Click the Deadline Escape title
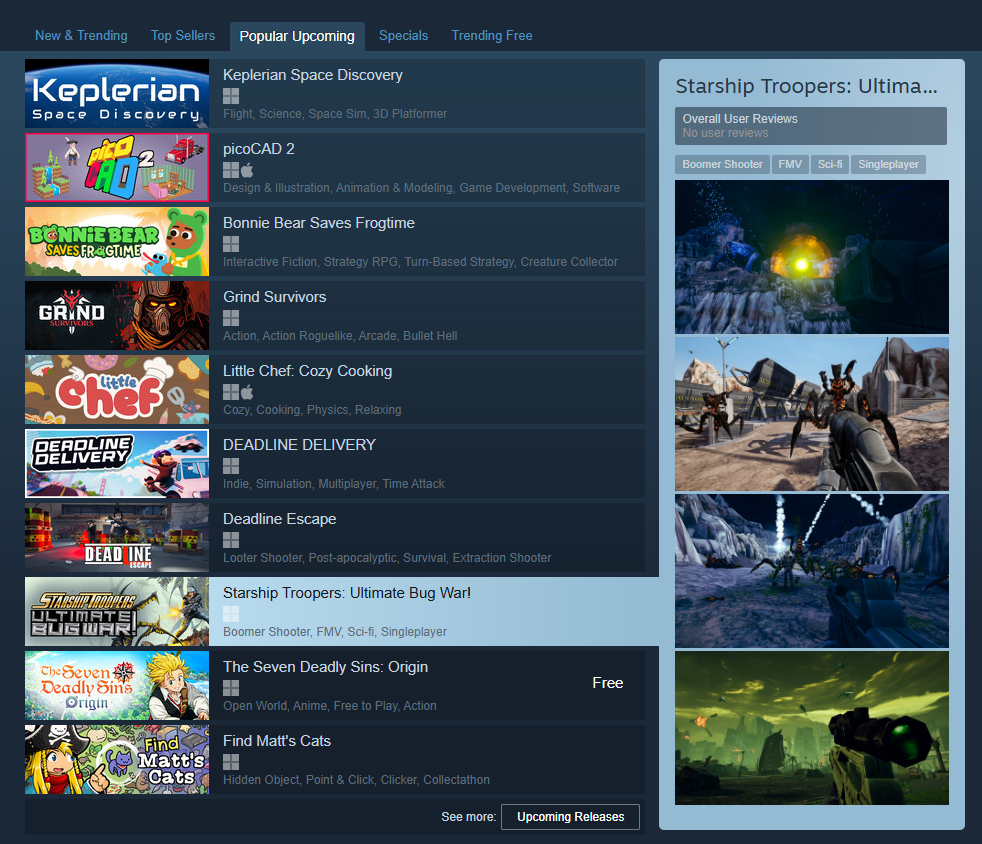The image size is (982, 844). click(x=279, y=519)
